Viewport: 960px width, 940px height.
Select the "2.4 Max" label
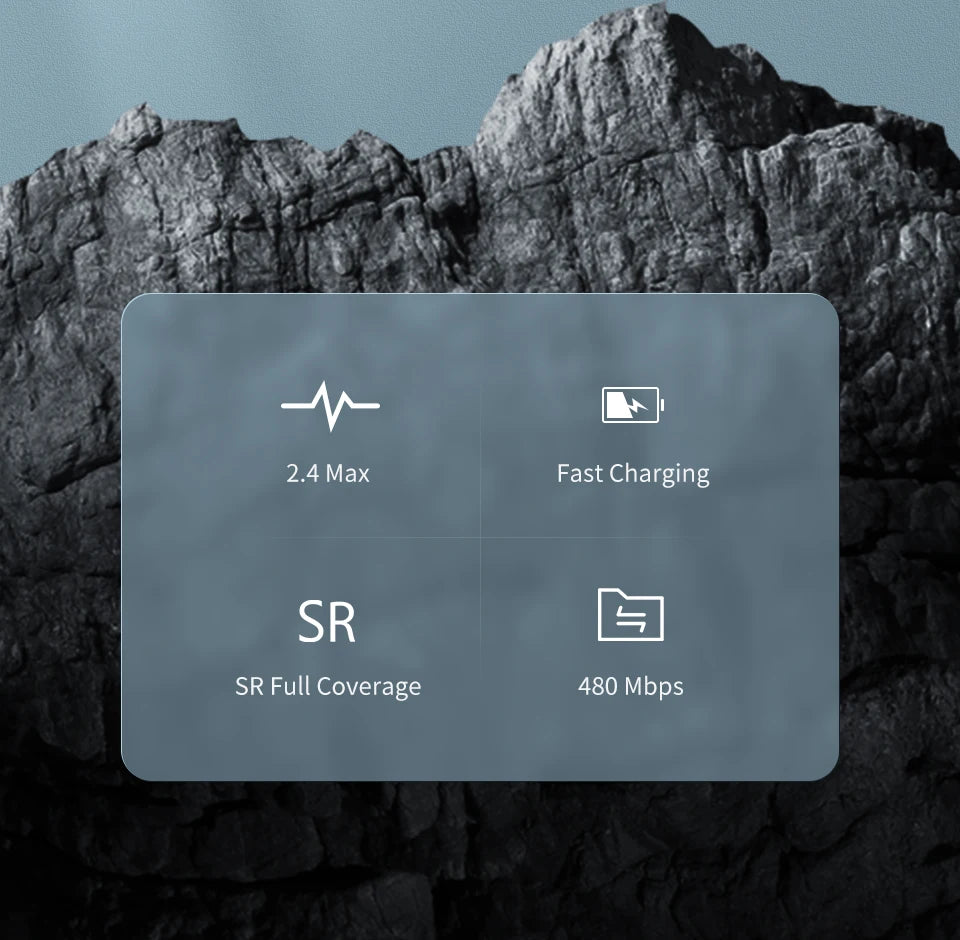pos(328,473)
